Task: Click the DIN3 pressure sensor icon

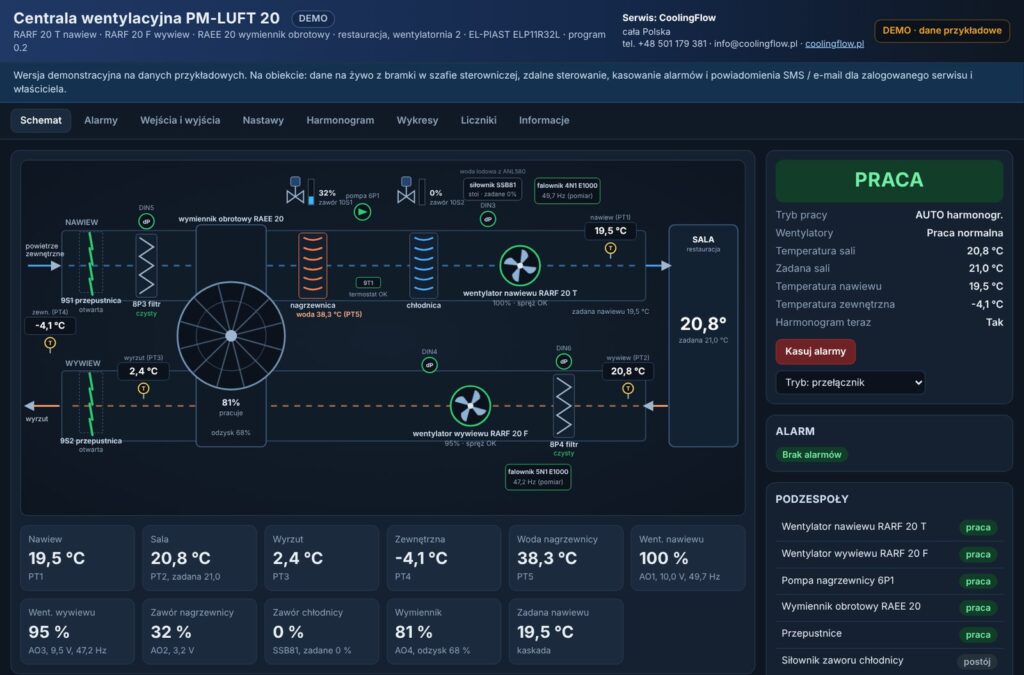Action: [488, 219]
